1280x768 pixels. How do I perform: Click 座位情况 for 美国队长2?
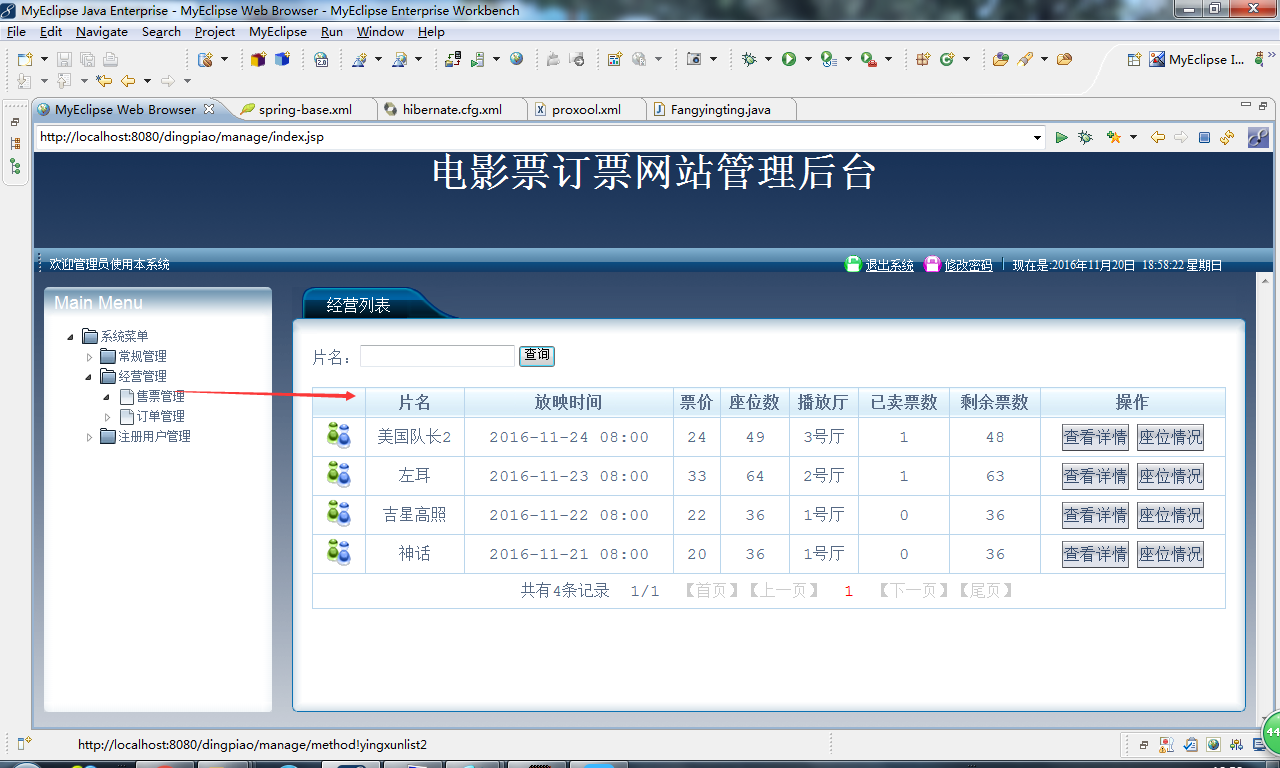(1170, 437)
